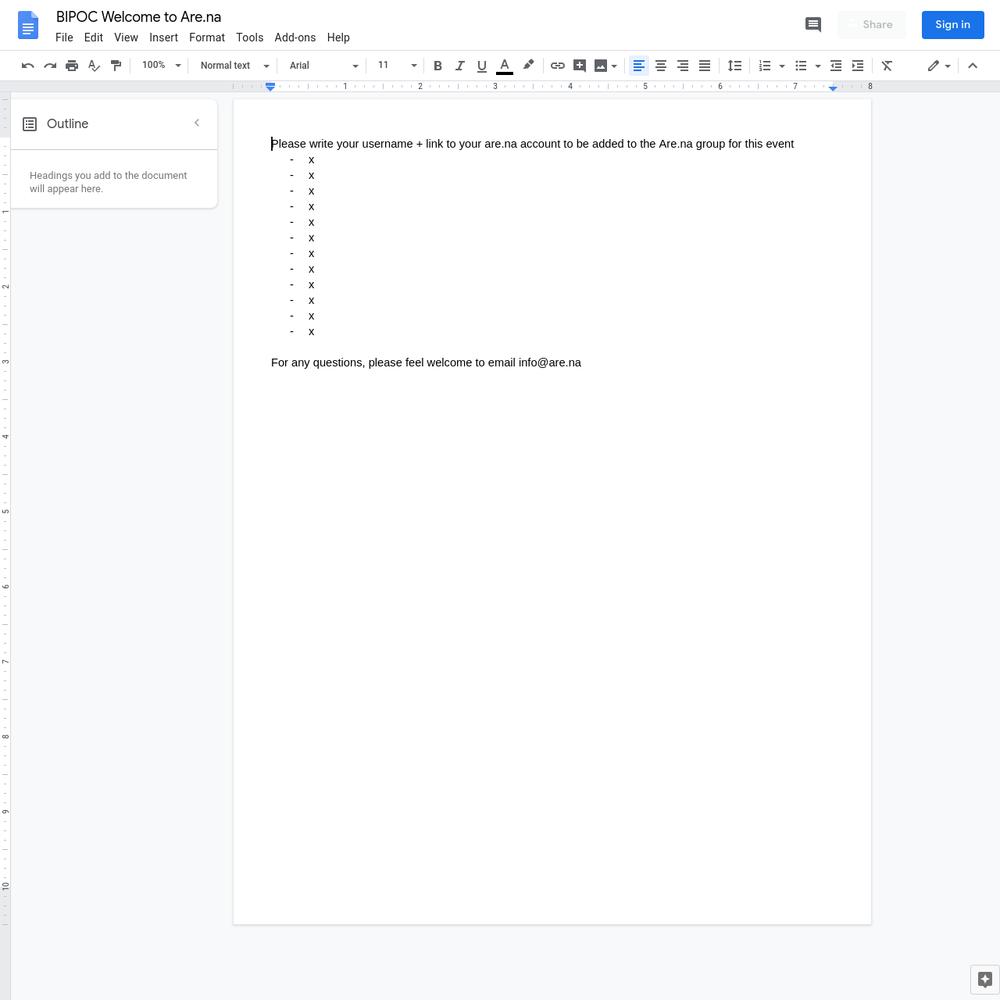Viewport: 1000px width, 1000px height.
Task: Open the View menu
Action: (x=126, y=38)
